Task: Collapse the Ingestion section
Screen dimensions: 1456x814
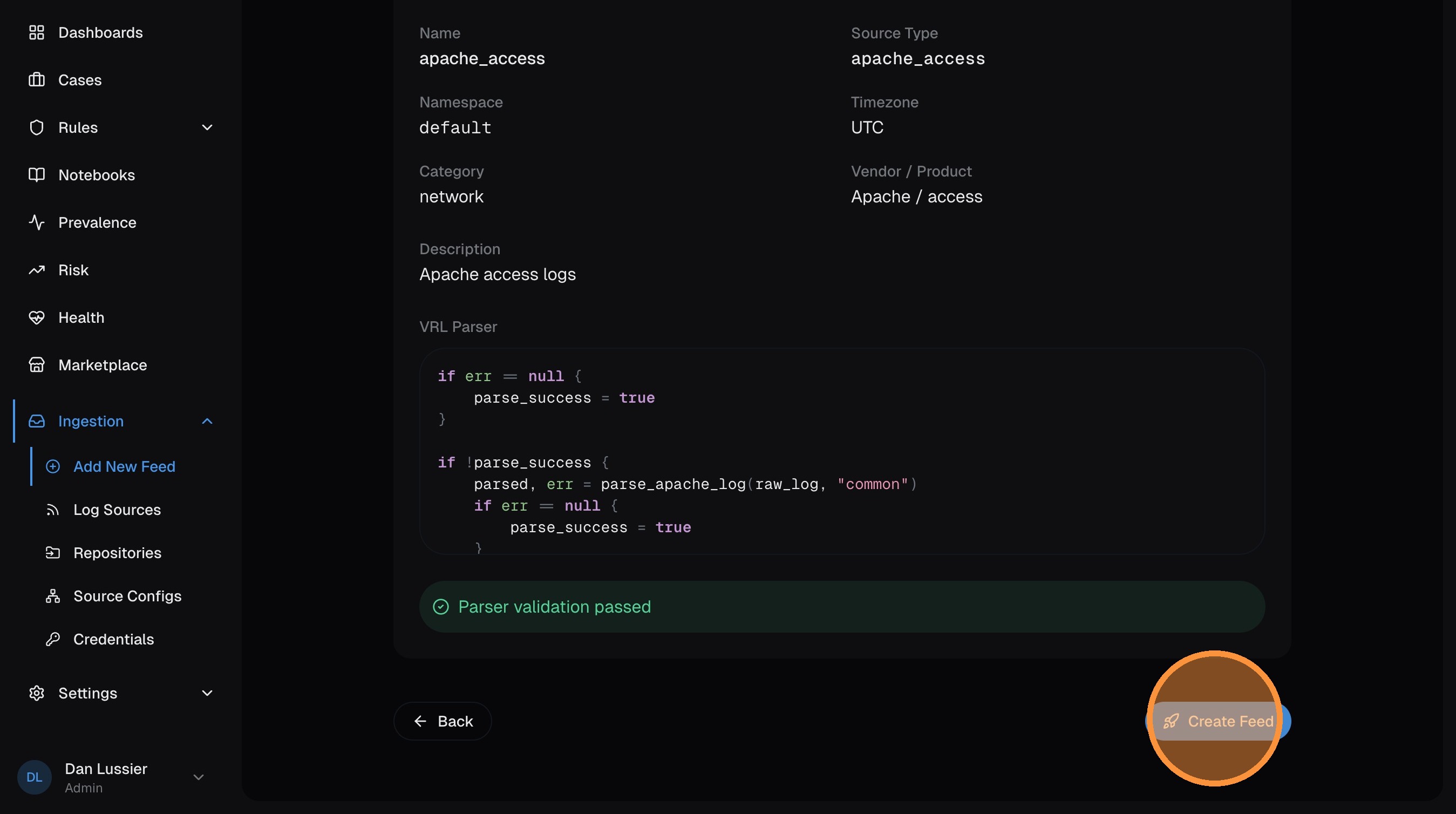Action: (x=207, y=421)
